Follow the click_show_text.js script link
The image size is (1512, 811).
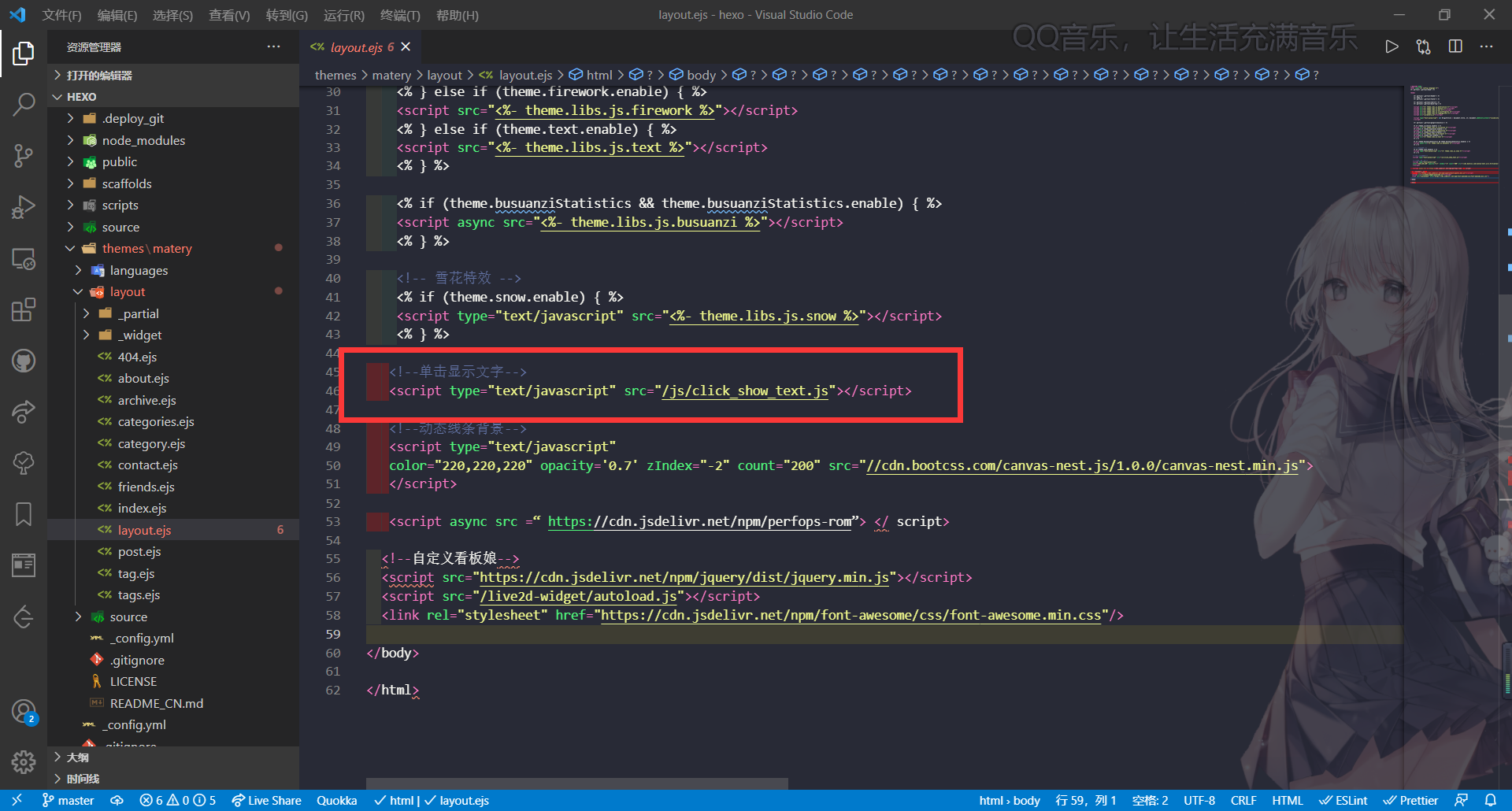coord(745,391)
